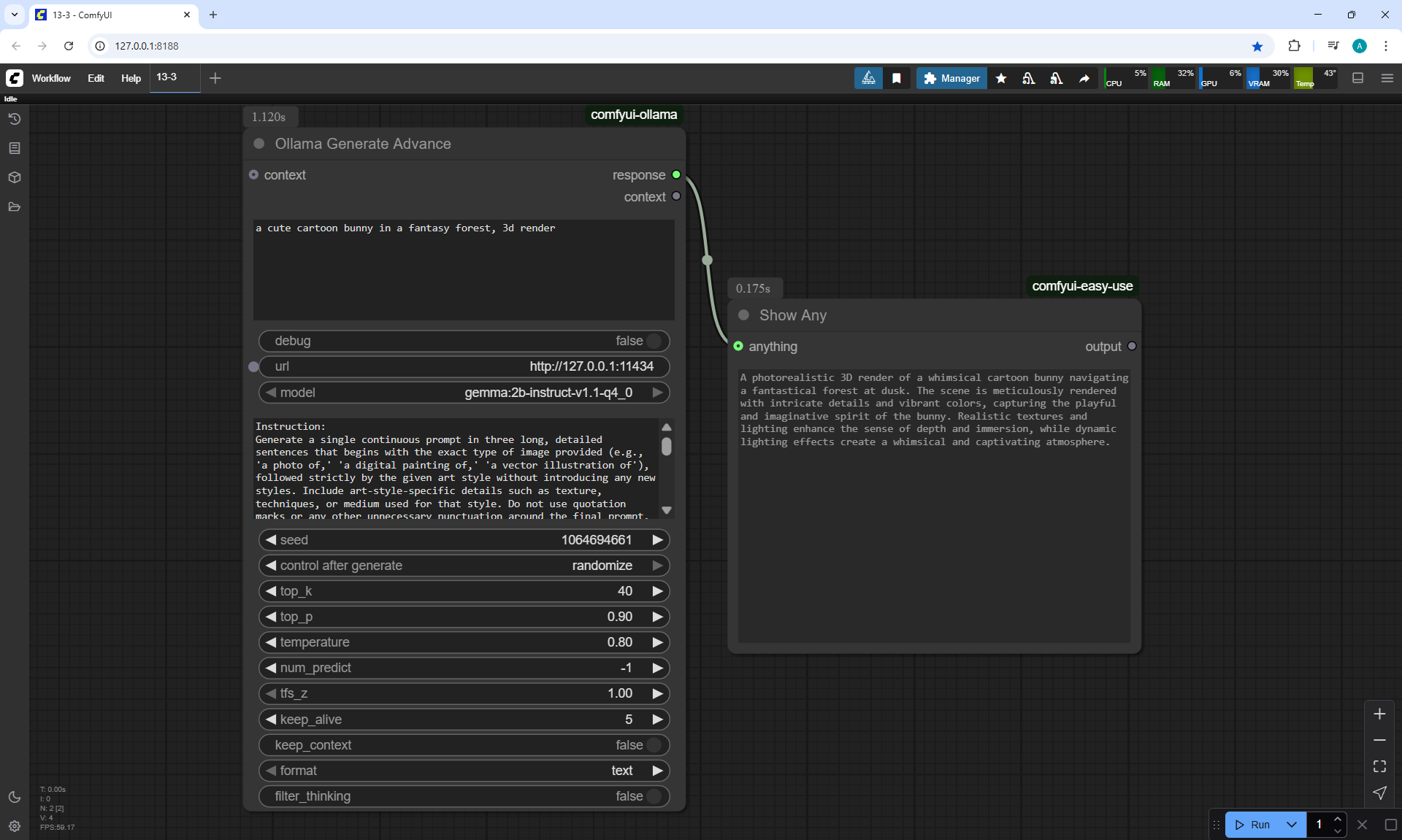Toggle the debug switch
Screen dimensions: 1402x840
(x=654, y=341)
